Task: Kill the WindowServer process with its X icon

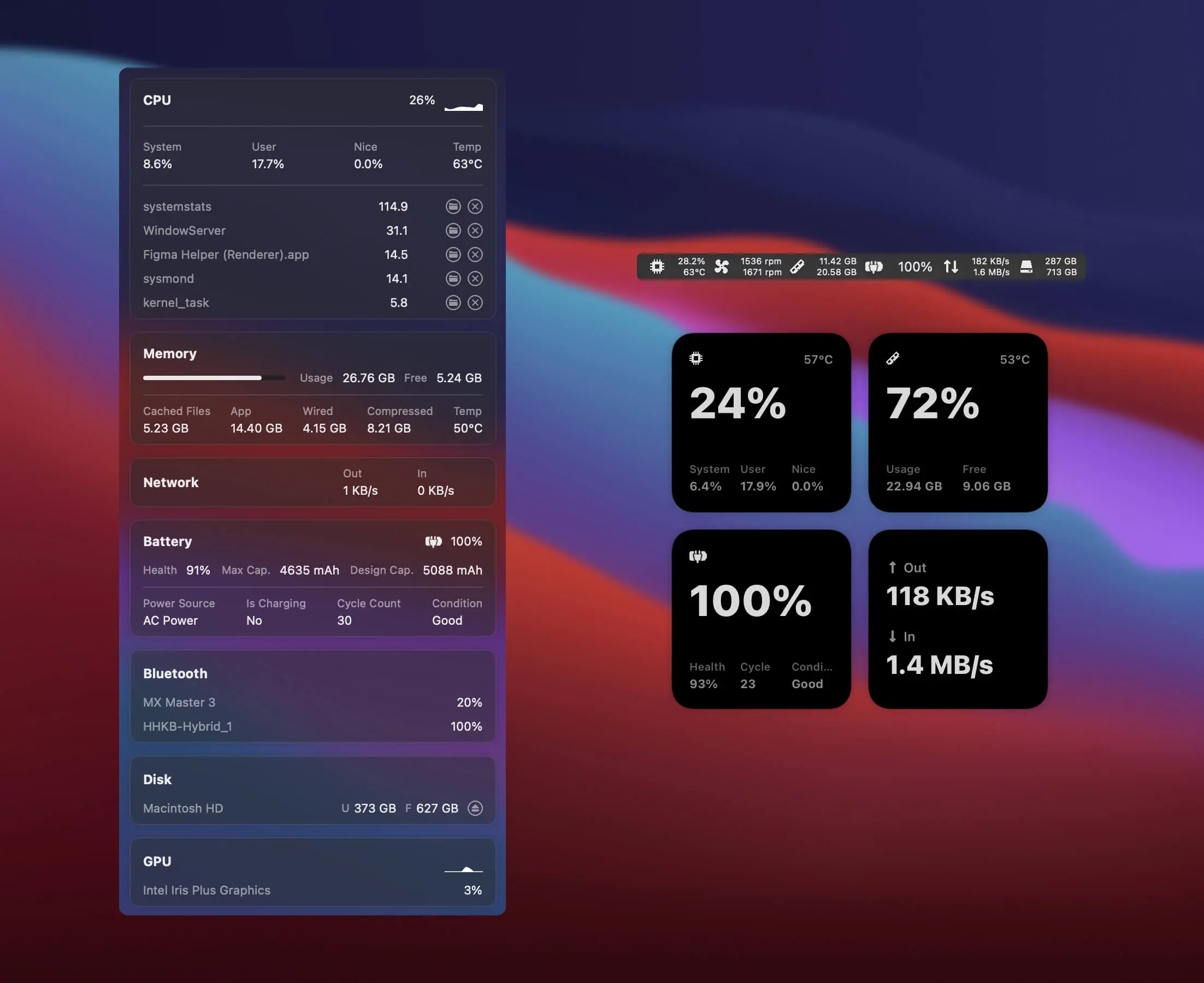Action: click(x=475, y=230)
